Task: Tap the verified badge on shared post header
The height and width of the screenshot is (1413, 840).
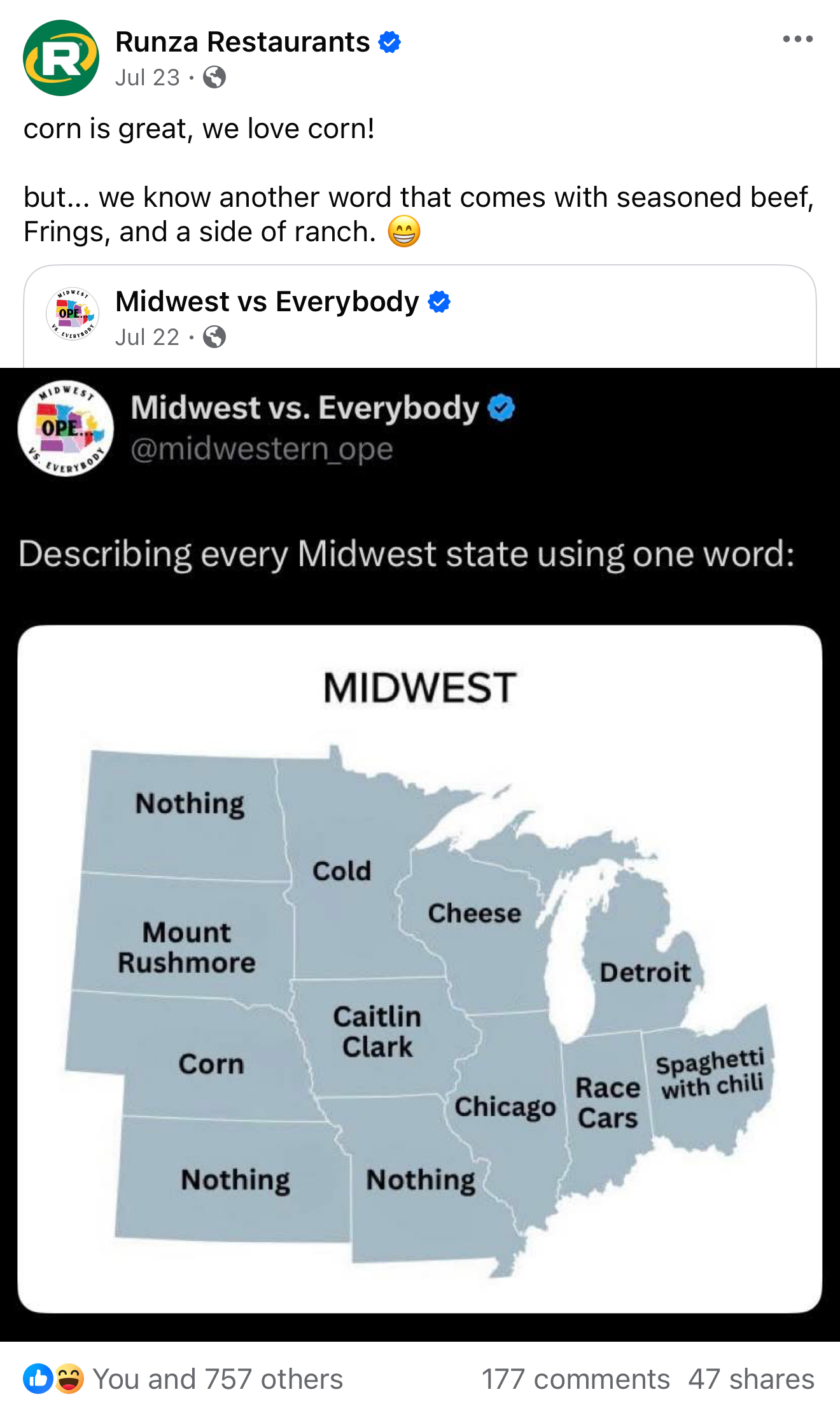Action: point(439,302)
